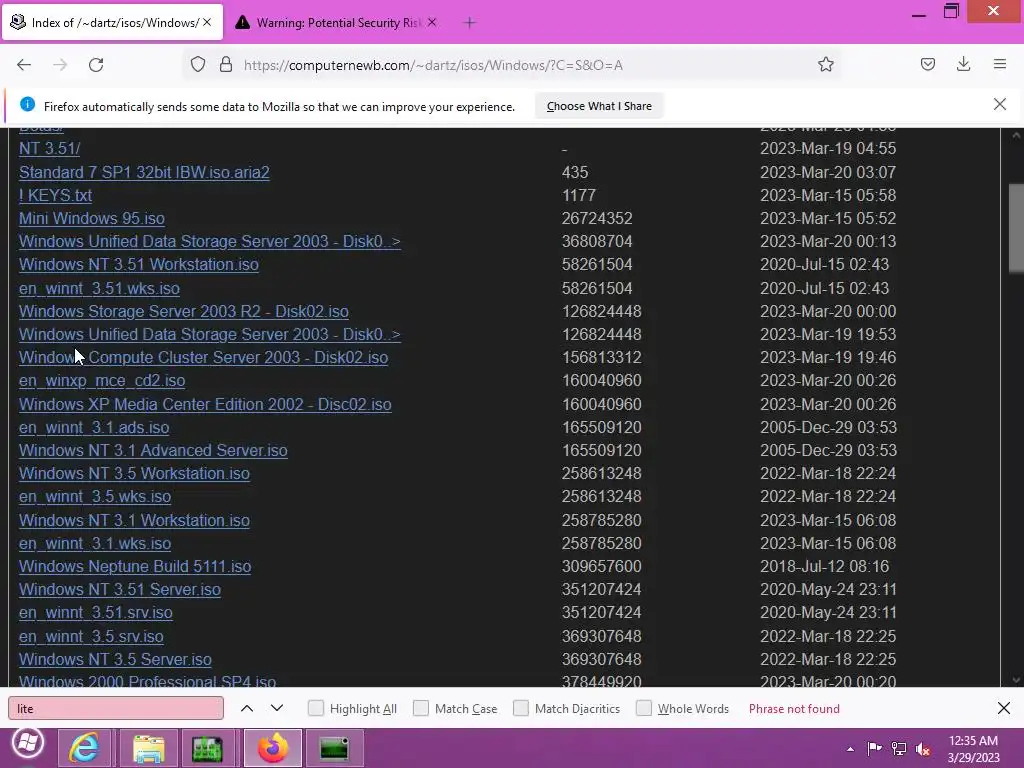This screenshot has width=1024, height=768.
Task: Download Windows NT 3.1 Advanced Server.iso
Action: point(153,451)
